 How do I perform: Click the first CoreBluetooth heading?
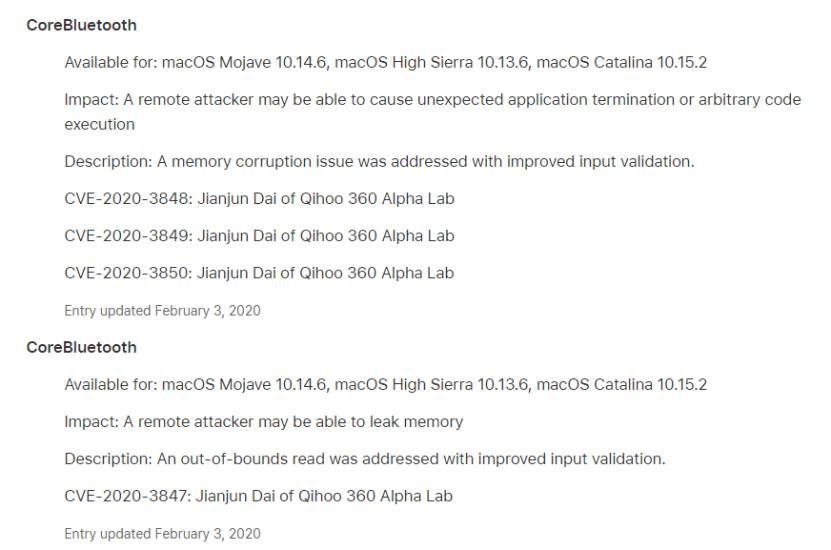pyautogui.click(x=81, y=25)
